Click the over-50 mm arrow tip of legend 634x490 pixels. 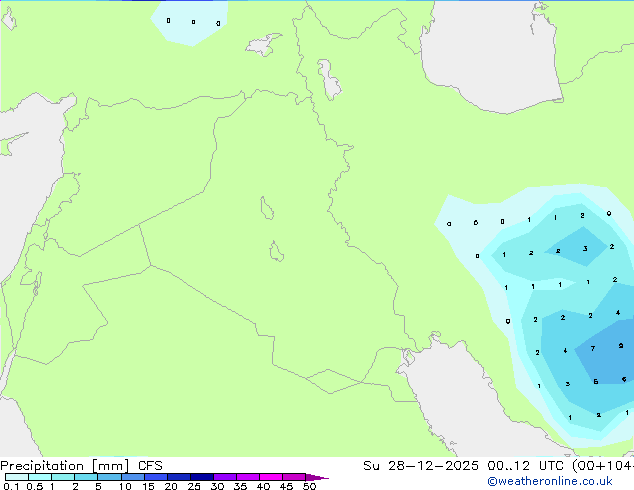(x=317, y=477)
